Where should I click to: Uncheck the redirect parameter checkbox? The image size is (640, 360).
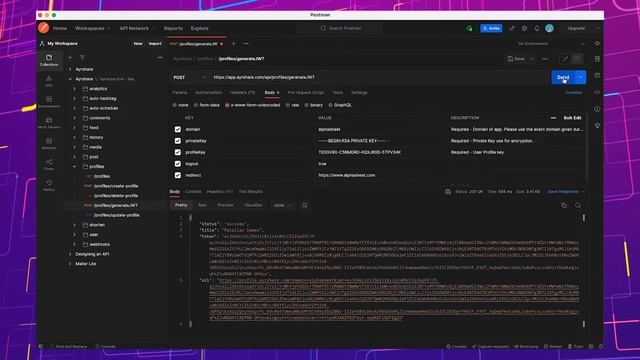[x=178, y=175]
